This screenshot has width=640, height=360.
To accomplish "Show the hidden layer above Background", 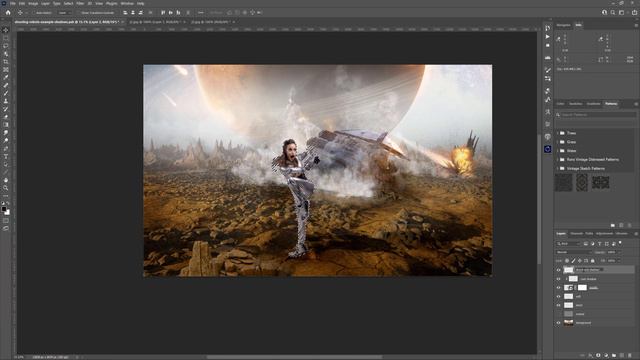I will coord(558,314).
